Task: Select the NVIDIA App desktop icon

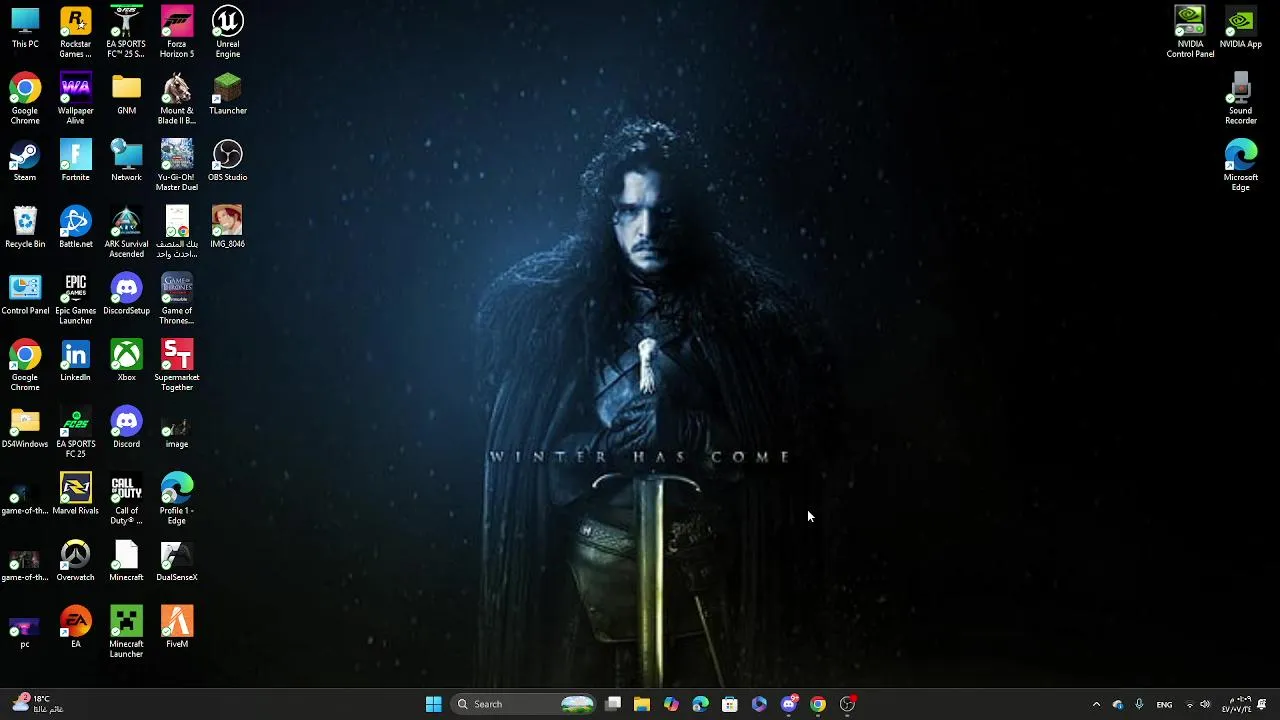Action: (x=1241, y=28)
